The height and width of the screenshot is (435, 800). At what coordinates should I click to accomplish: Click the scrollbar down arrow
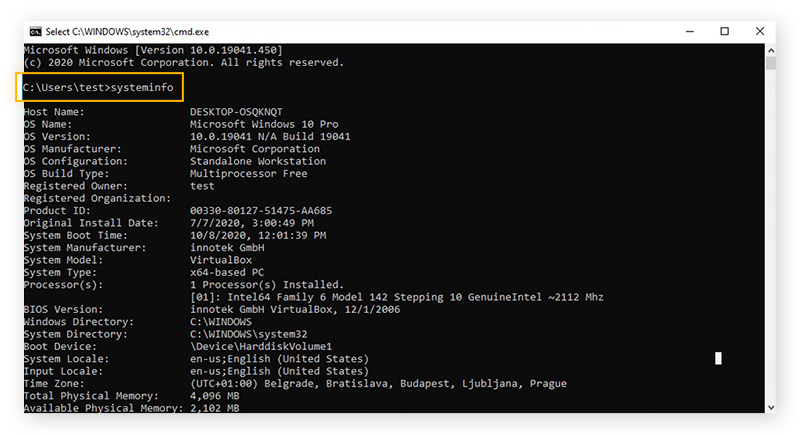(x=771, y=407)
